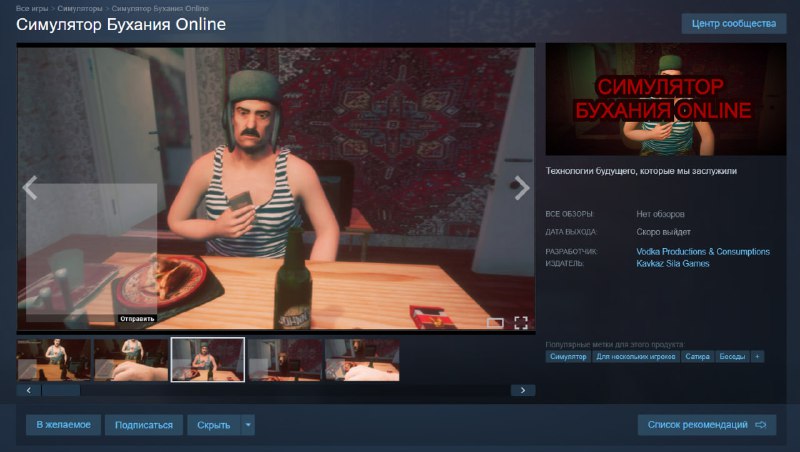
Task: Select the fourth screenshot thumbnail
Action: click(x=285, y=360)
